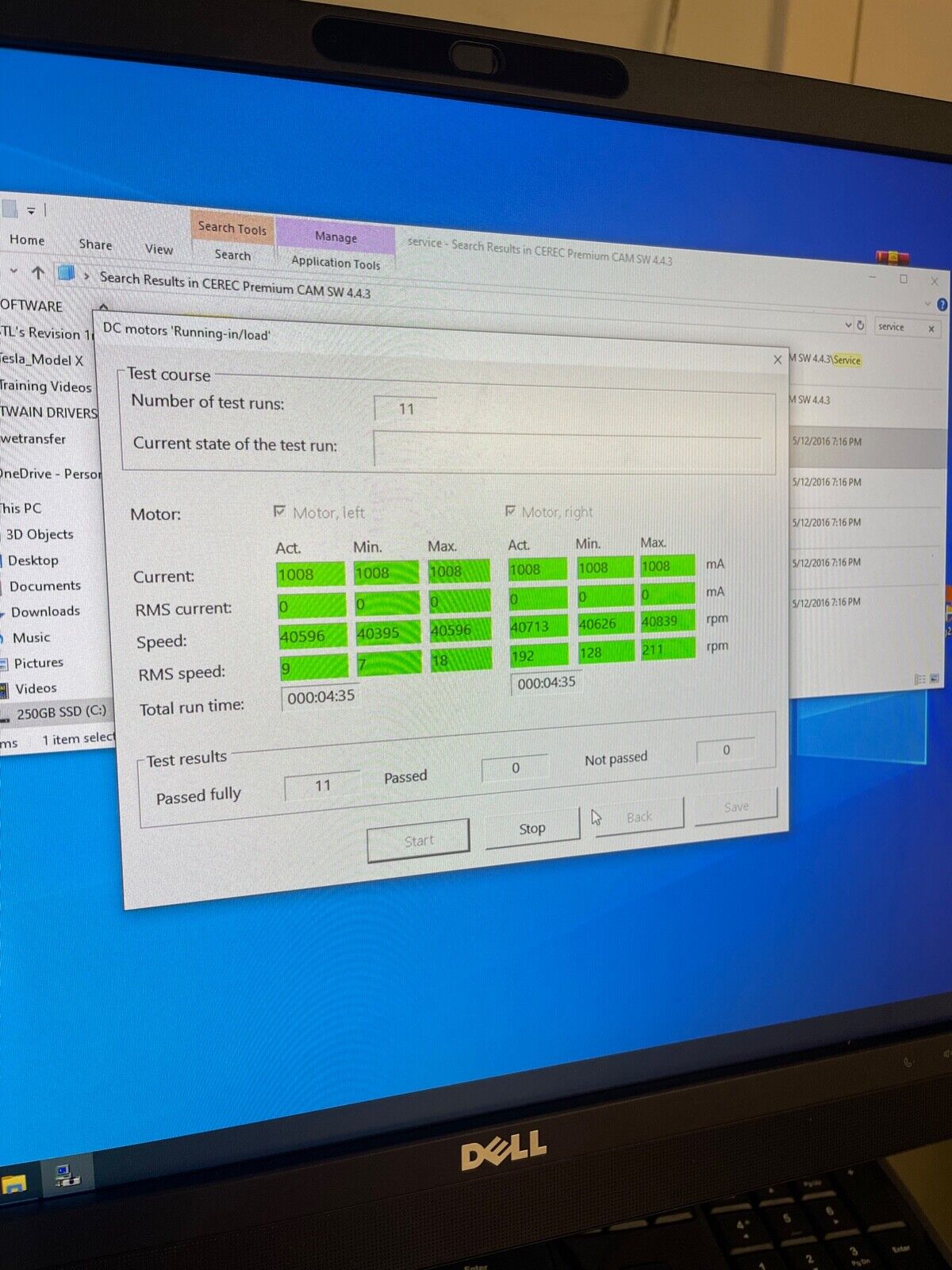Viewport: 952px width, 1270px height.
Task: Click the Manage contextual tab header
Action: pyautogui.click(x=336, y=237)
